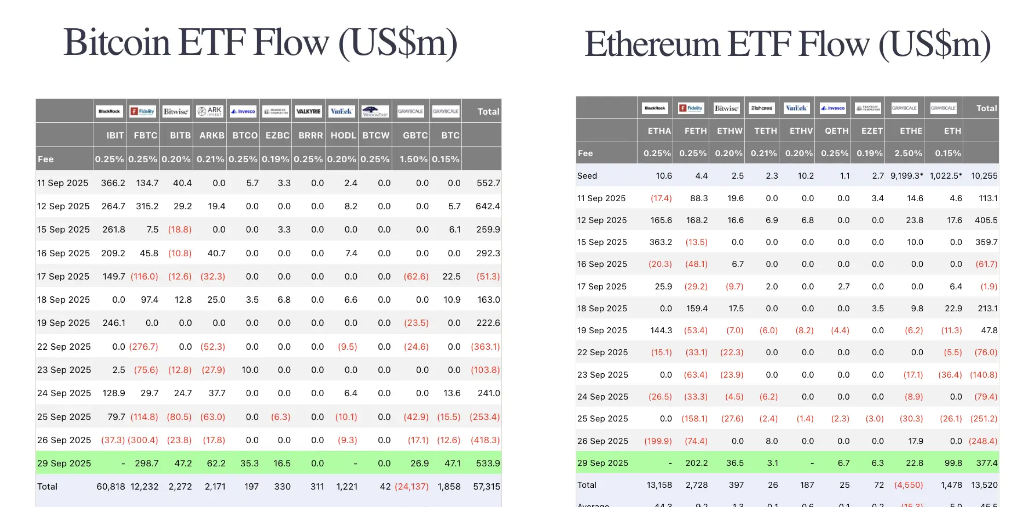The height and width of the screenshot is (518, 1016).
Task: Click the Invesco logo above BTCO
Action: click(243, 111)
